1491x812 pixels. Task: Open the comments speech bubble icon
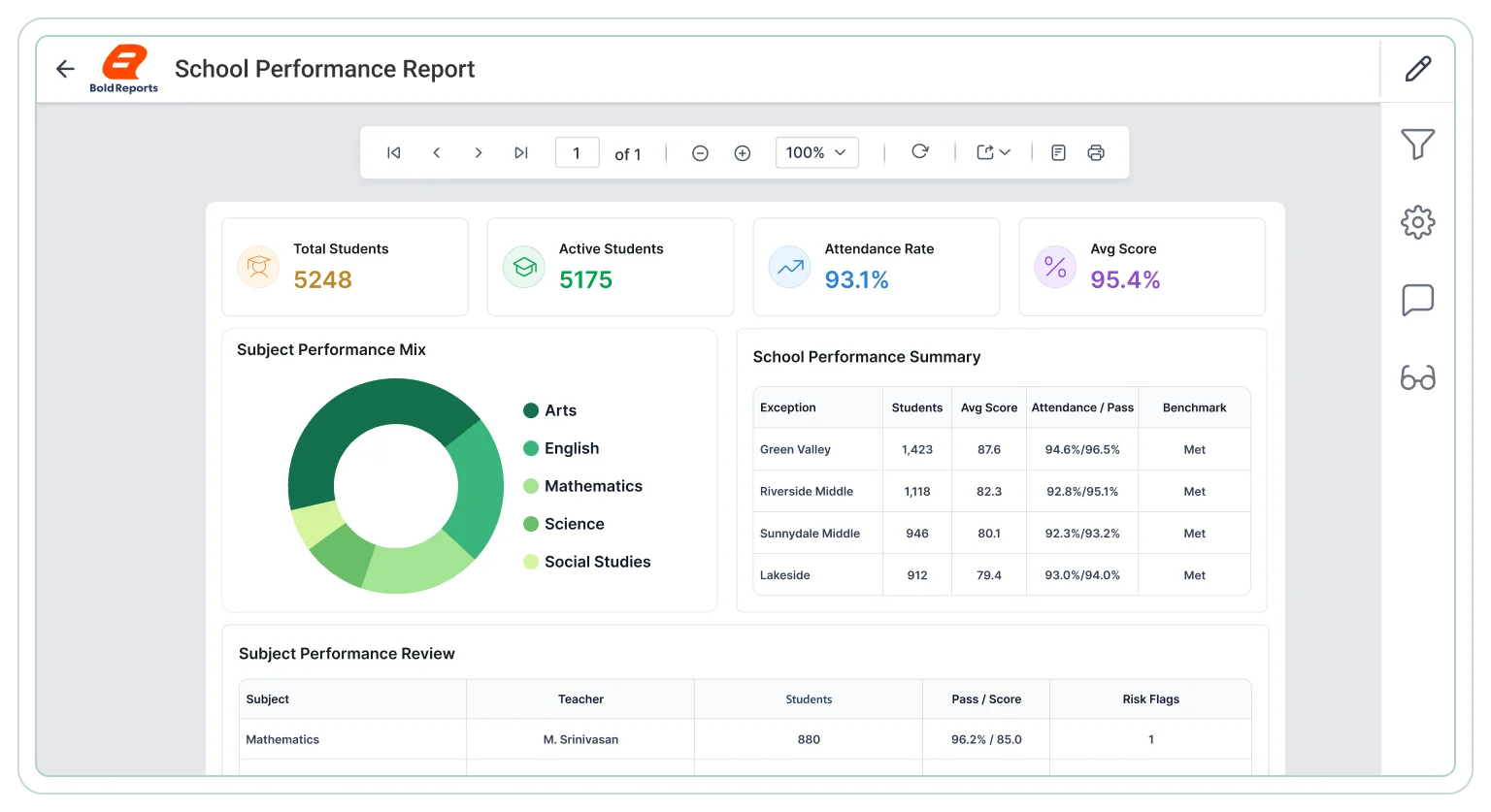[x=1418, y=300]
